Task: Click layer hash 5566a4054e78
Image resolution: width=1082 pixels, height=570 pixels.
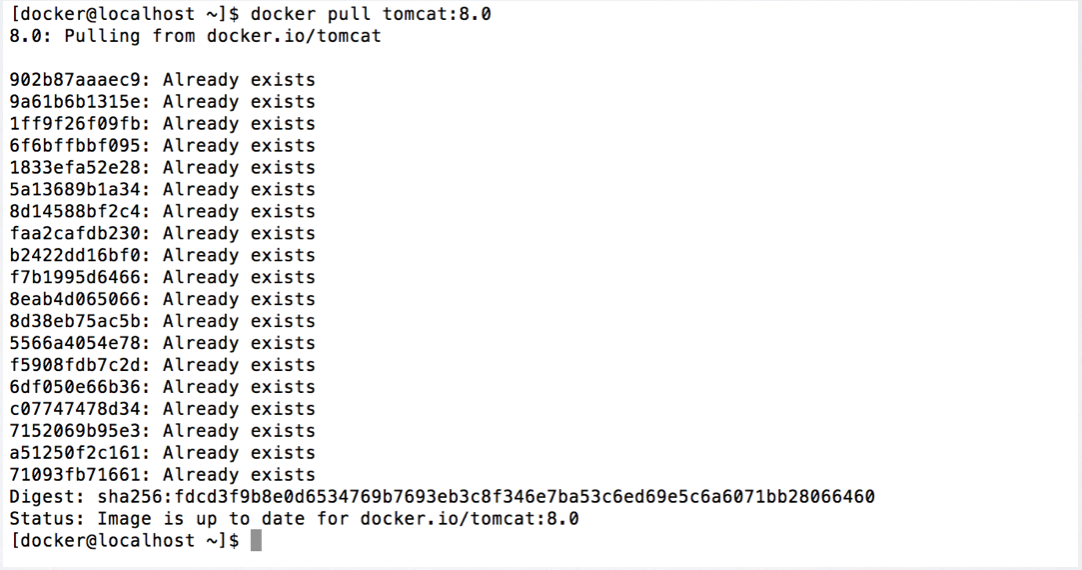Action: coord(76,344)
